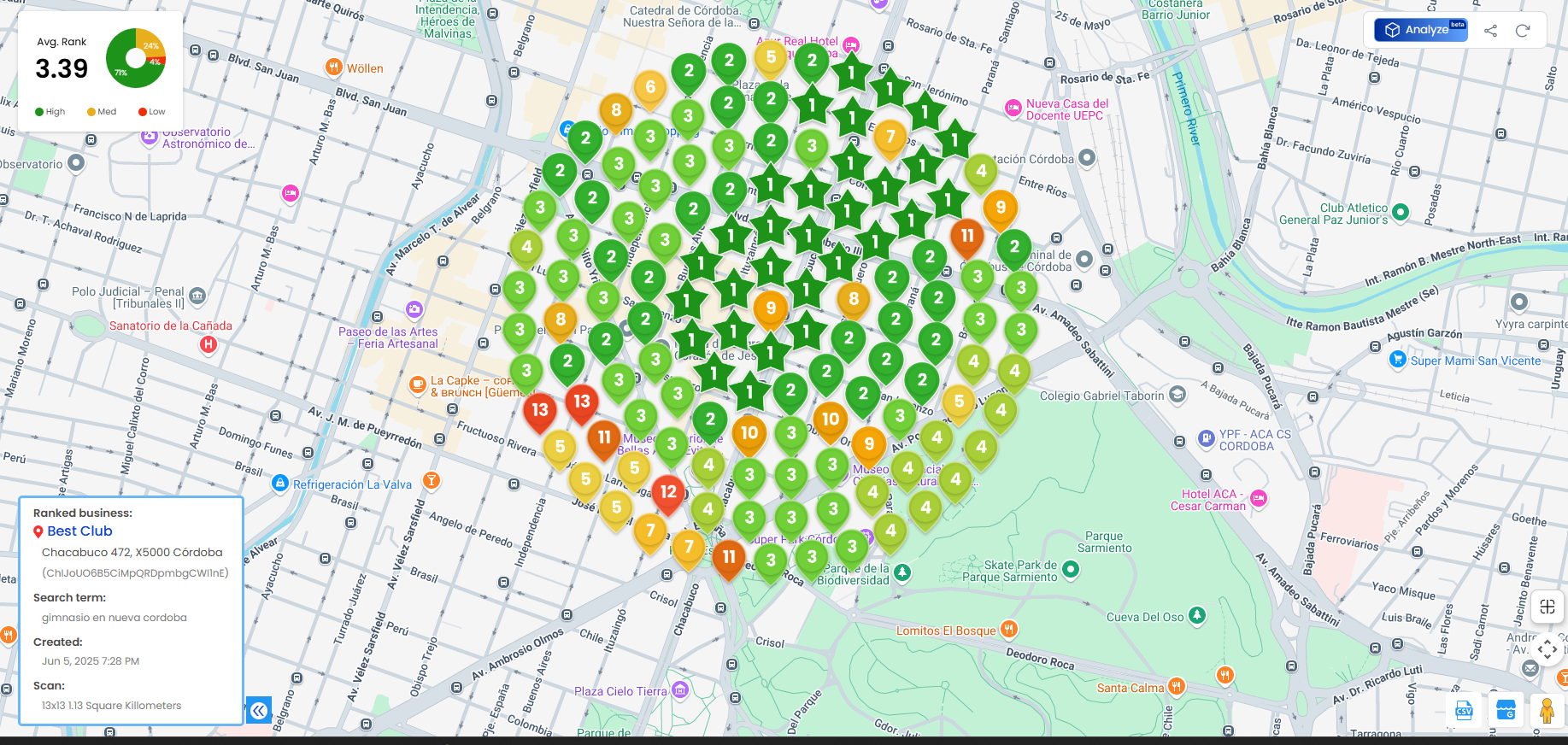
Task: Toggle the map grid view square icon
Action: pyautogui.click(x=1547, y=607)
